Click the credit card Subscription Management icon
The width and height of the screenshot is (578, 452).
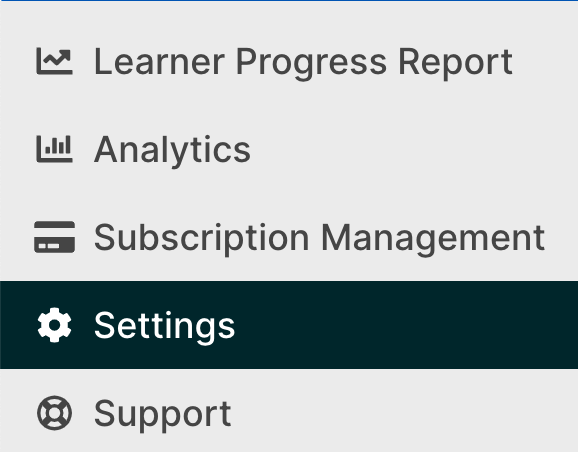[54, 237]
